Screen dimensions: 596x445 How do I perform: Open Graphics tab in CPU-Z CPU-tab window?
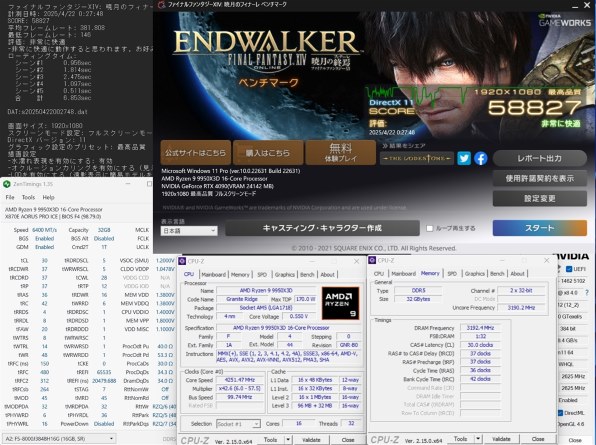284,274
